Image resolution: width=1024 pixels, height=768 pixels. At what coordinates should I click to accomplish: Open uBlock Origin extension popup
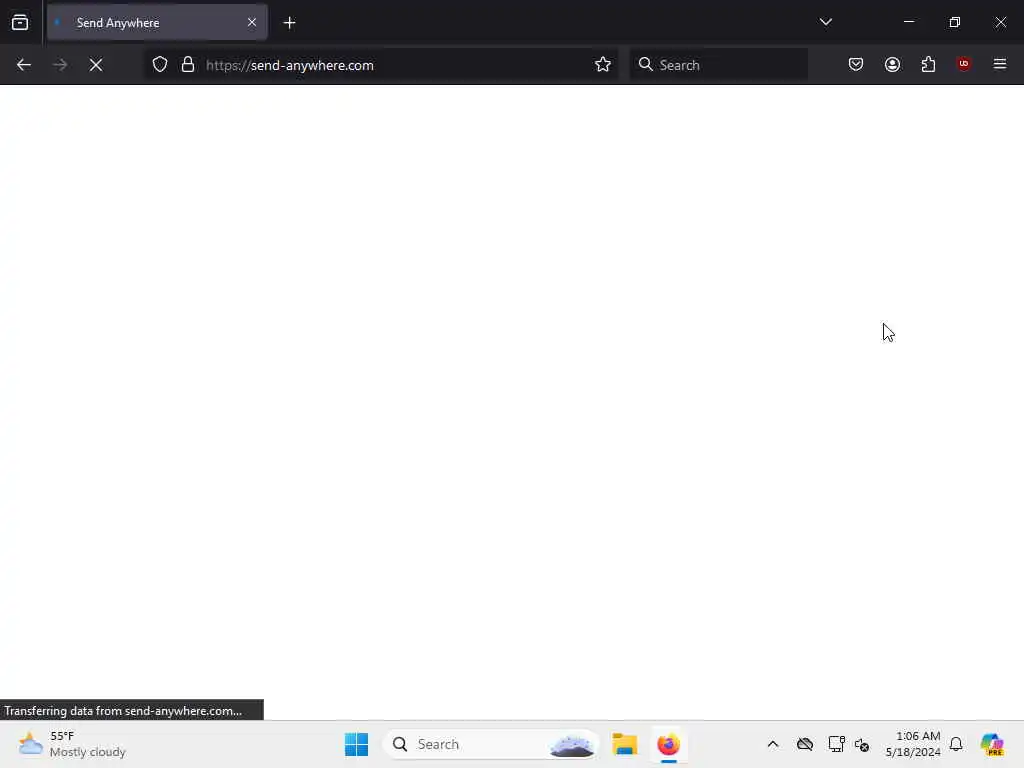click(x=963, y=64)
